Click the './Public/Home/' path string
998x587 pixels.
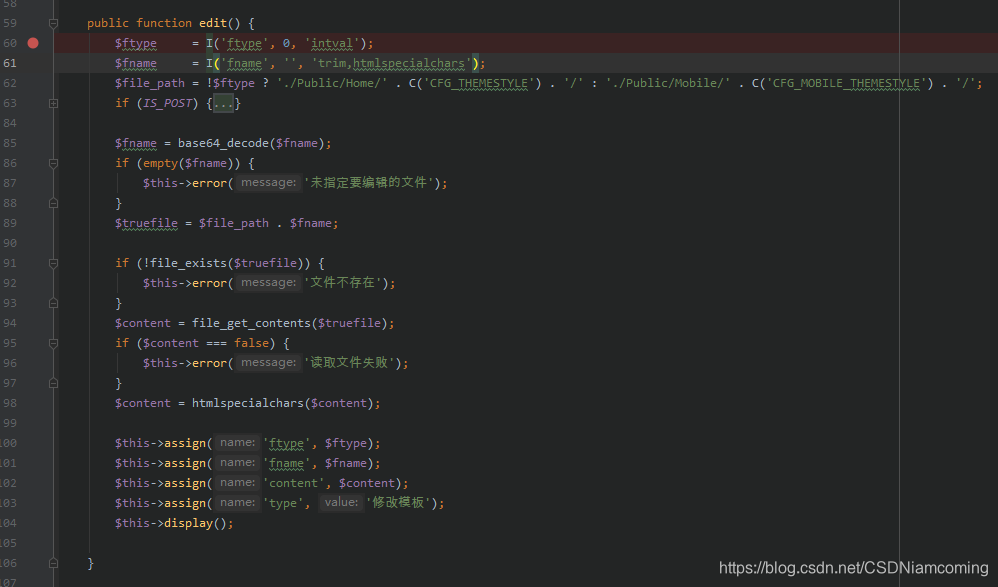(332, 83)
